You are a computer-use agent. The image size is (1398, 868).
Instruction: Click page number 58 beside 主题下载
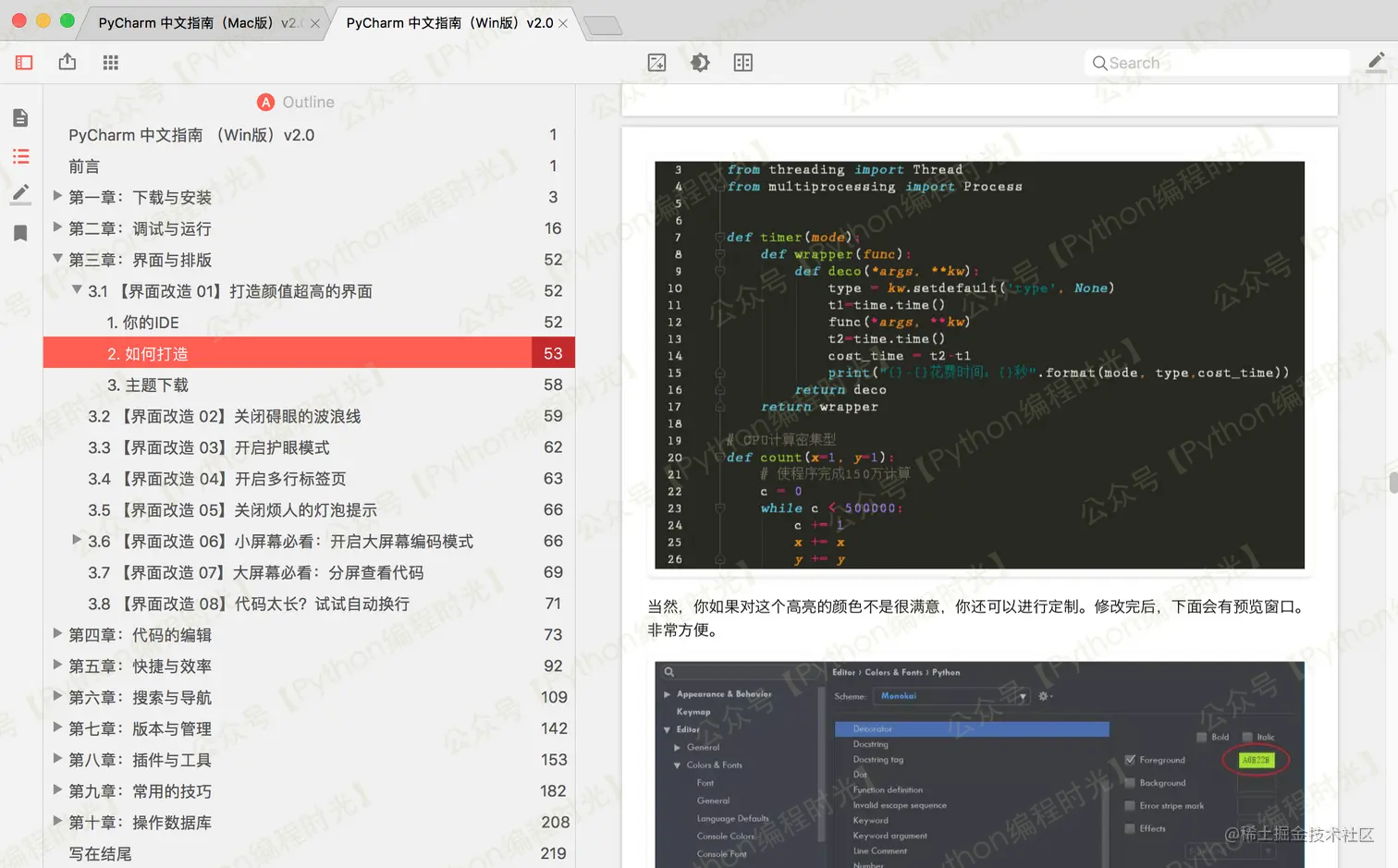click(553, 385)
